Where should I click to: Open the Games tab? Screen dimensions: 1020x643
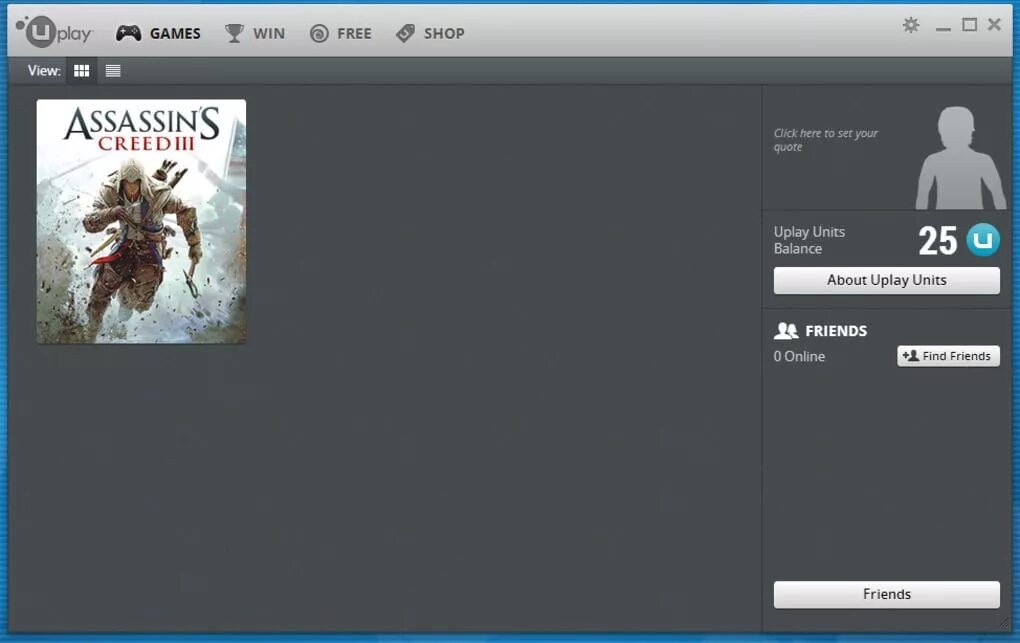click(158, 33)
